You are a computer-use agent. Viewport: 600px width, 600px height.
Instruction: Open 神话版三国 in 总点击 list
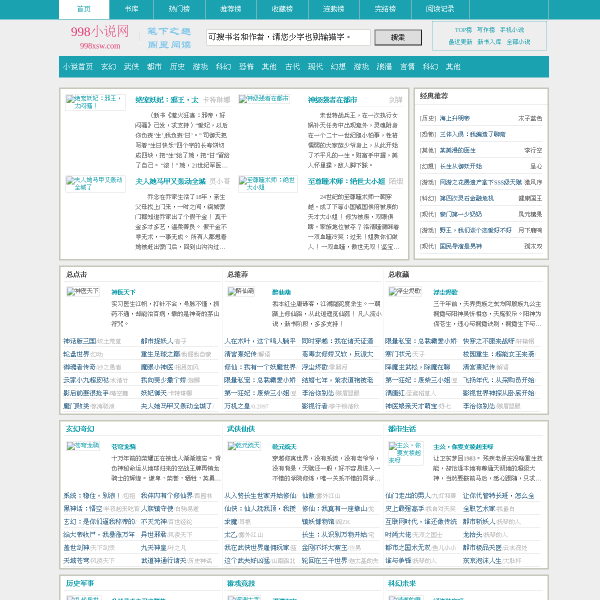pos(80,341)
